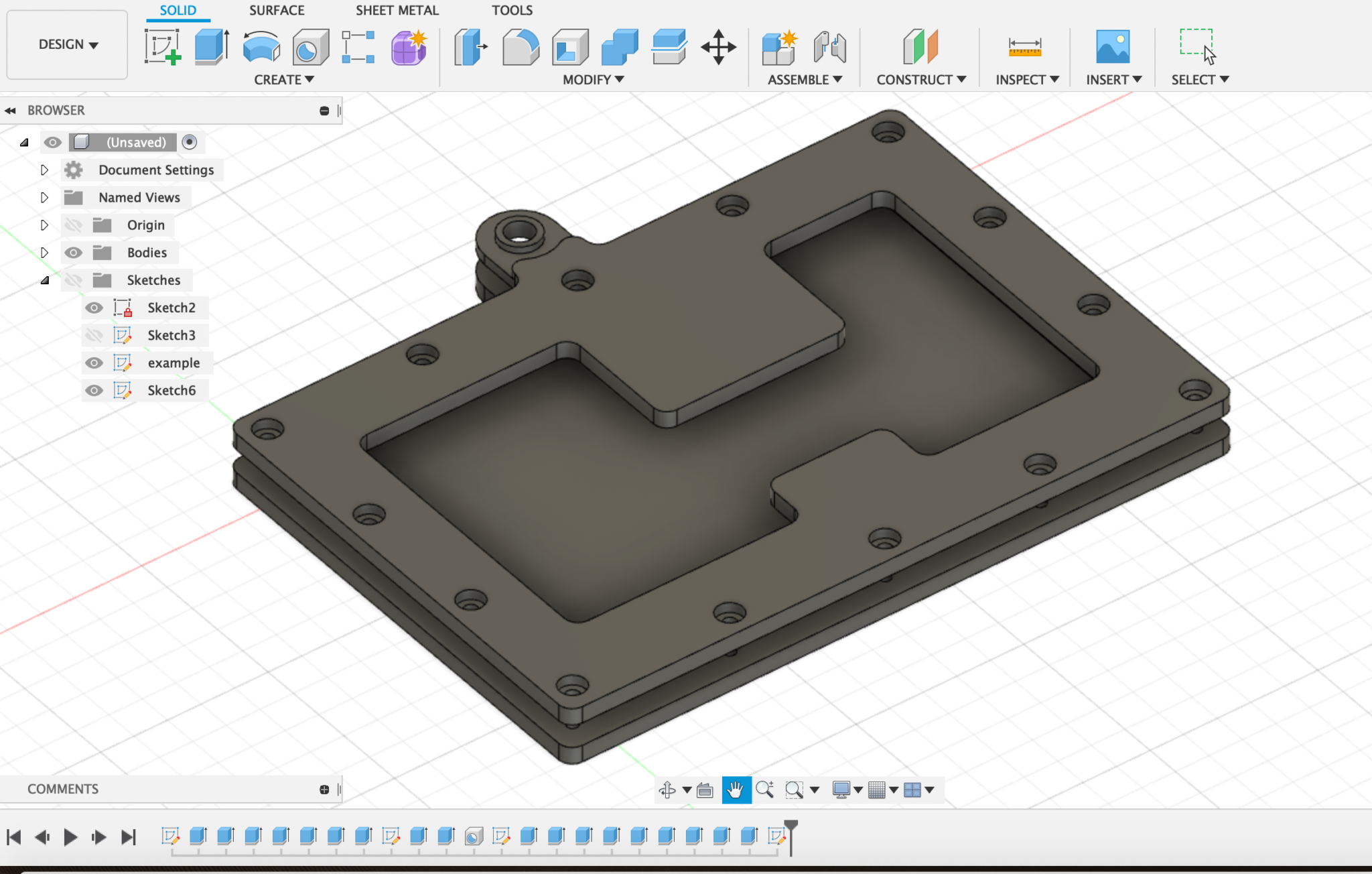
Task: Expand the Document Settings node
Action: click(44, 170)
